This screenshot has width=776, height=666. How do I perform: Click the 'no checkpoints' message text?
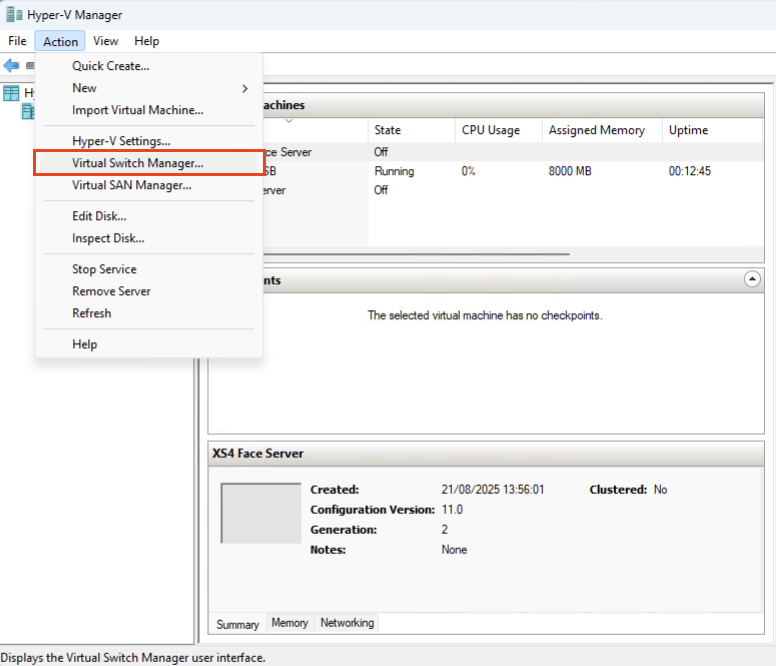485,315
